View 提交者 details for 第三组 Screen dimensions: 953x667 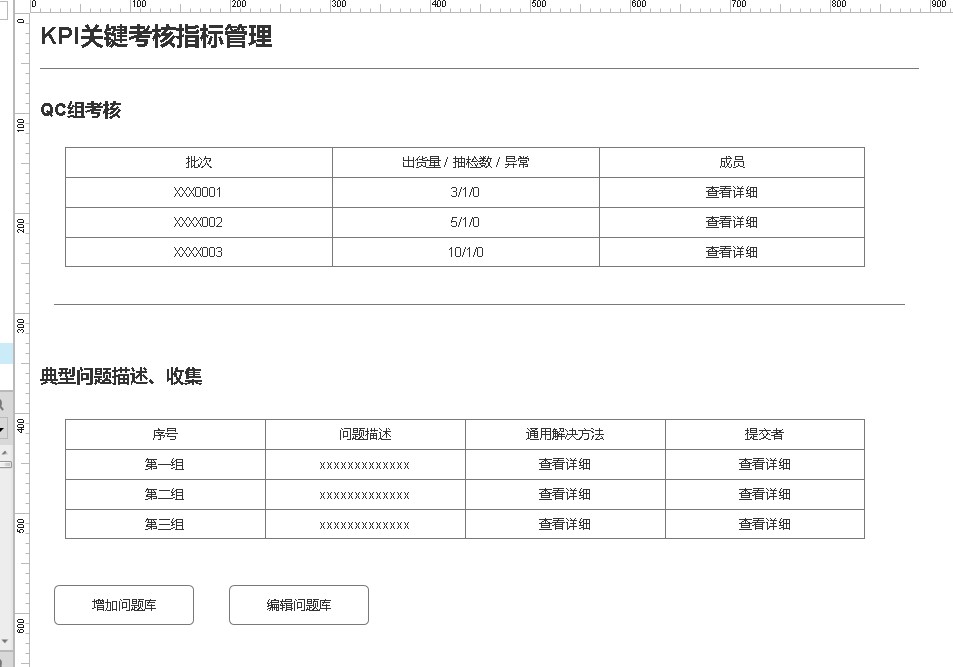click(764, 524)
